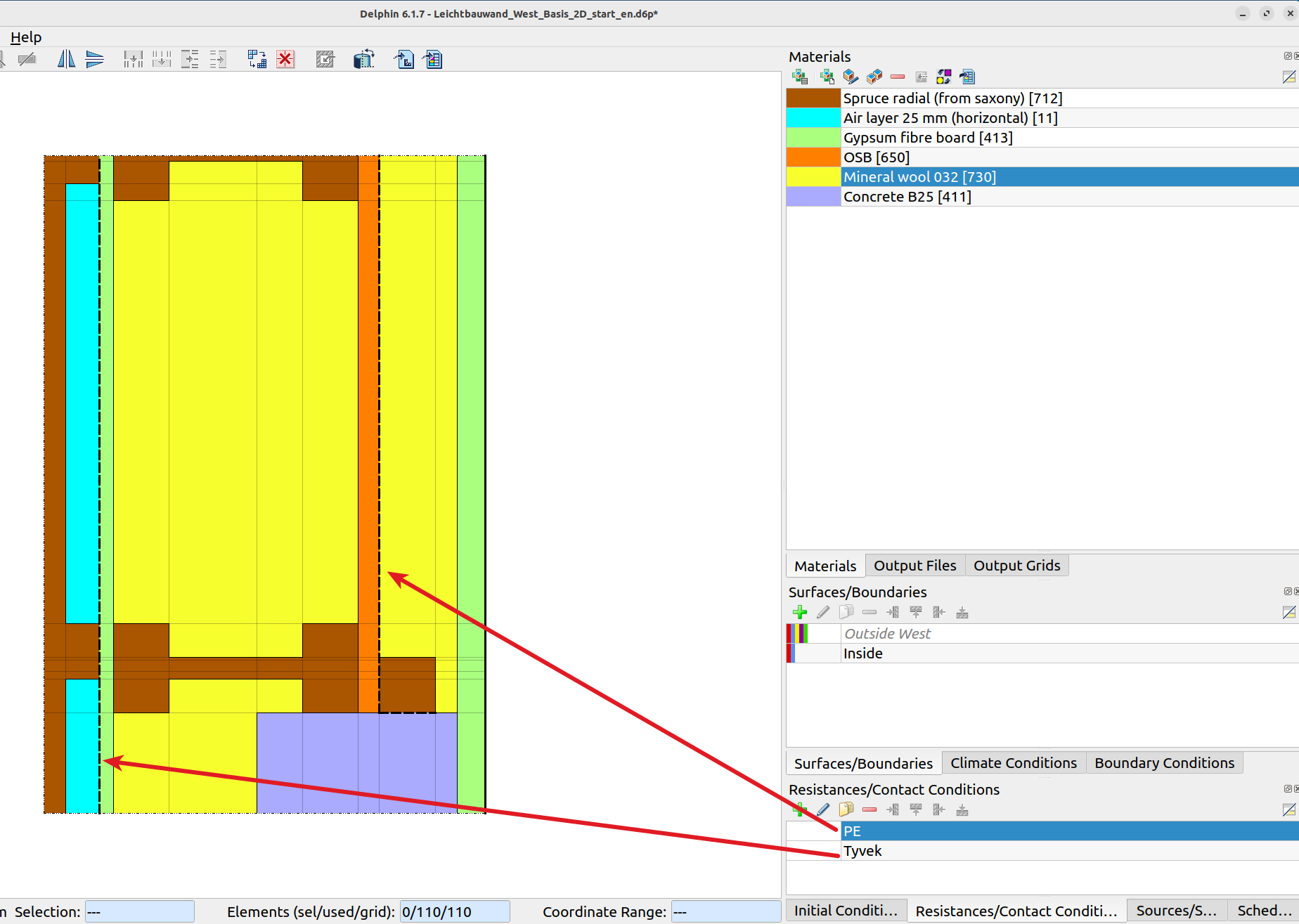Select the Tyvek contact condition

1042,851
